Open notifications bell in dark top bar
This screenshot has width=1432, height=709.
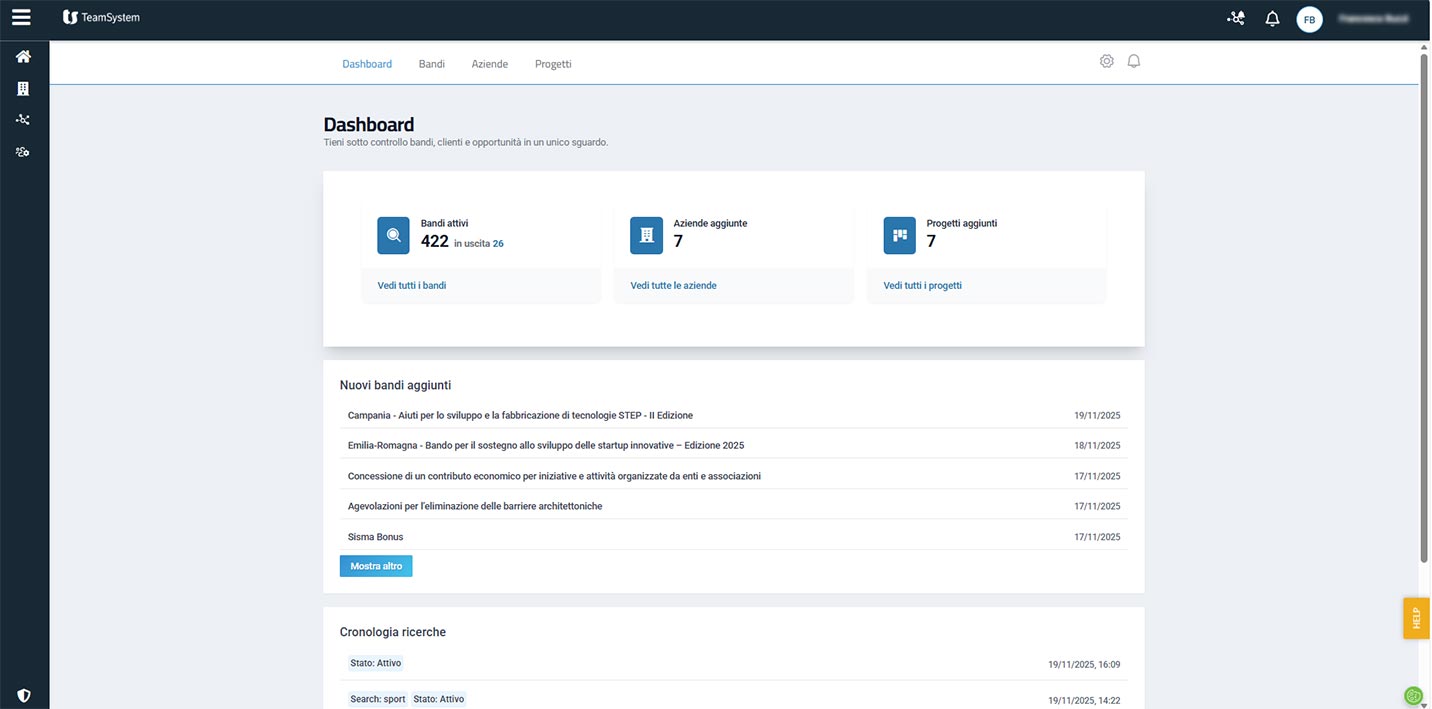pyautogui.click(x=1272, y=19)
